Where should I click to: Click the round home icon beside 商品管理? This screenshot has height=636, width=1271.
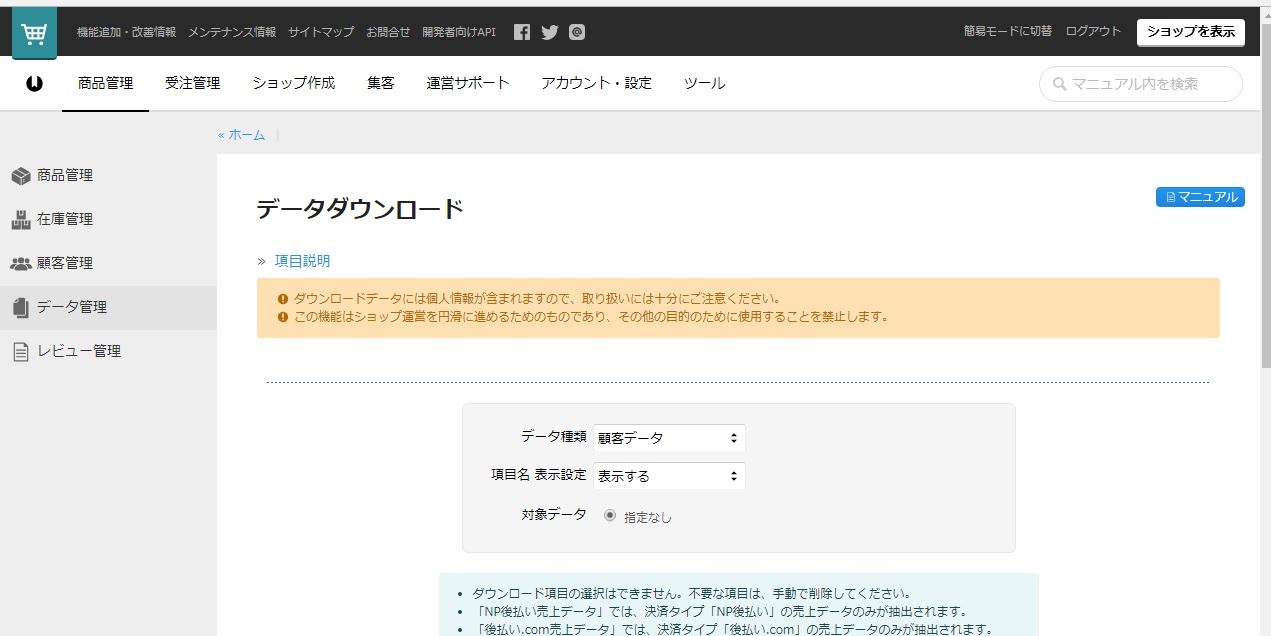coord(35,83)
